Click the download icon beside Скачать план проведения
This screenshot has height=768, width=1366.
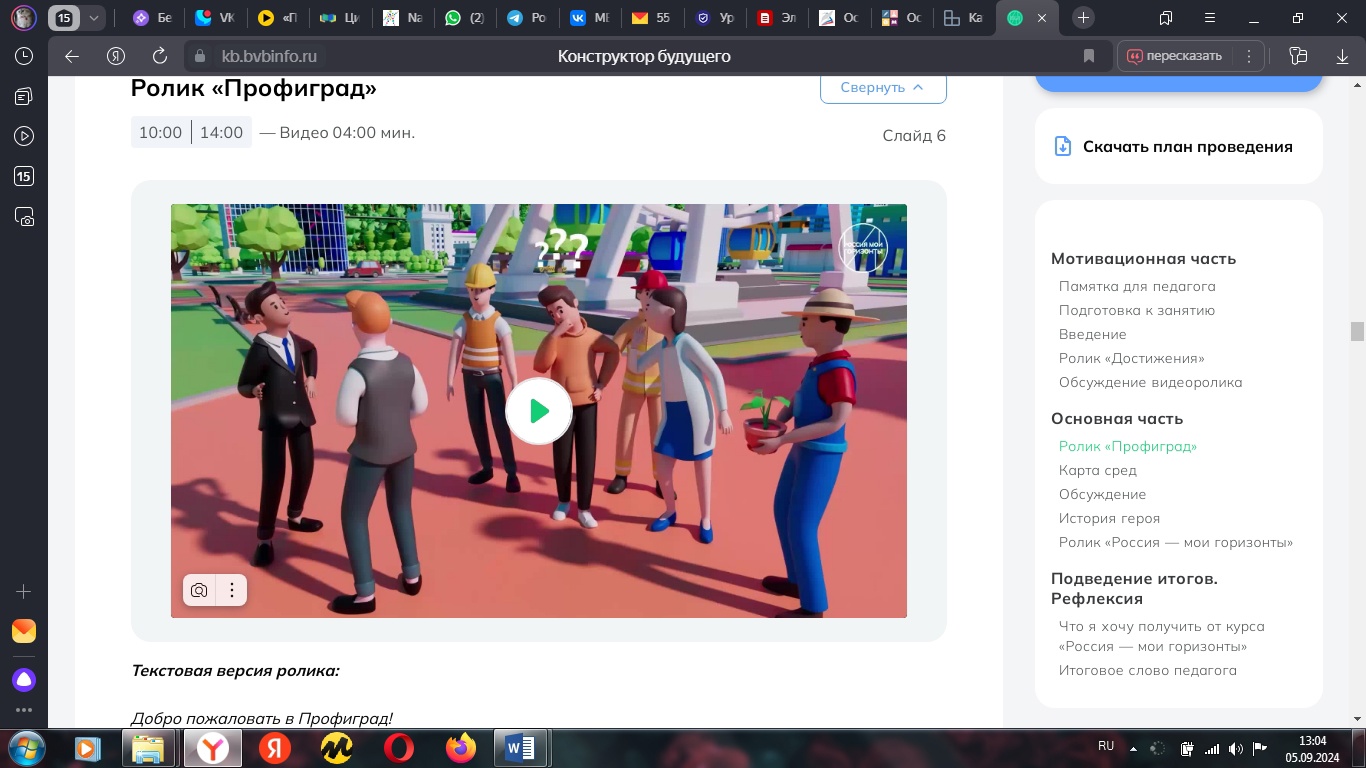(x=1063, y=146)
